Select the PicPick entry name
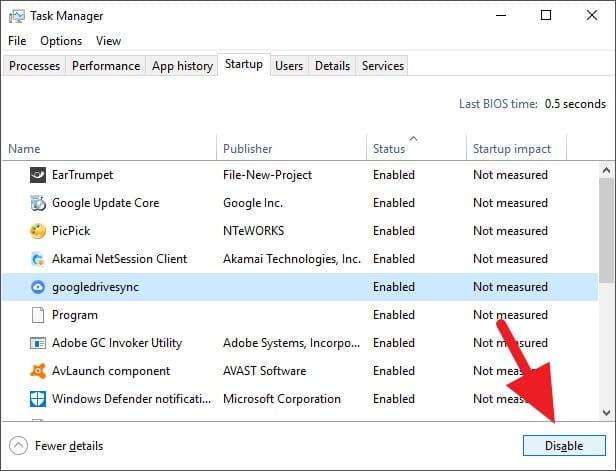Image resolution: width=616 pixels, height=471 pixels. coord(71,231)
